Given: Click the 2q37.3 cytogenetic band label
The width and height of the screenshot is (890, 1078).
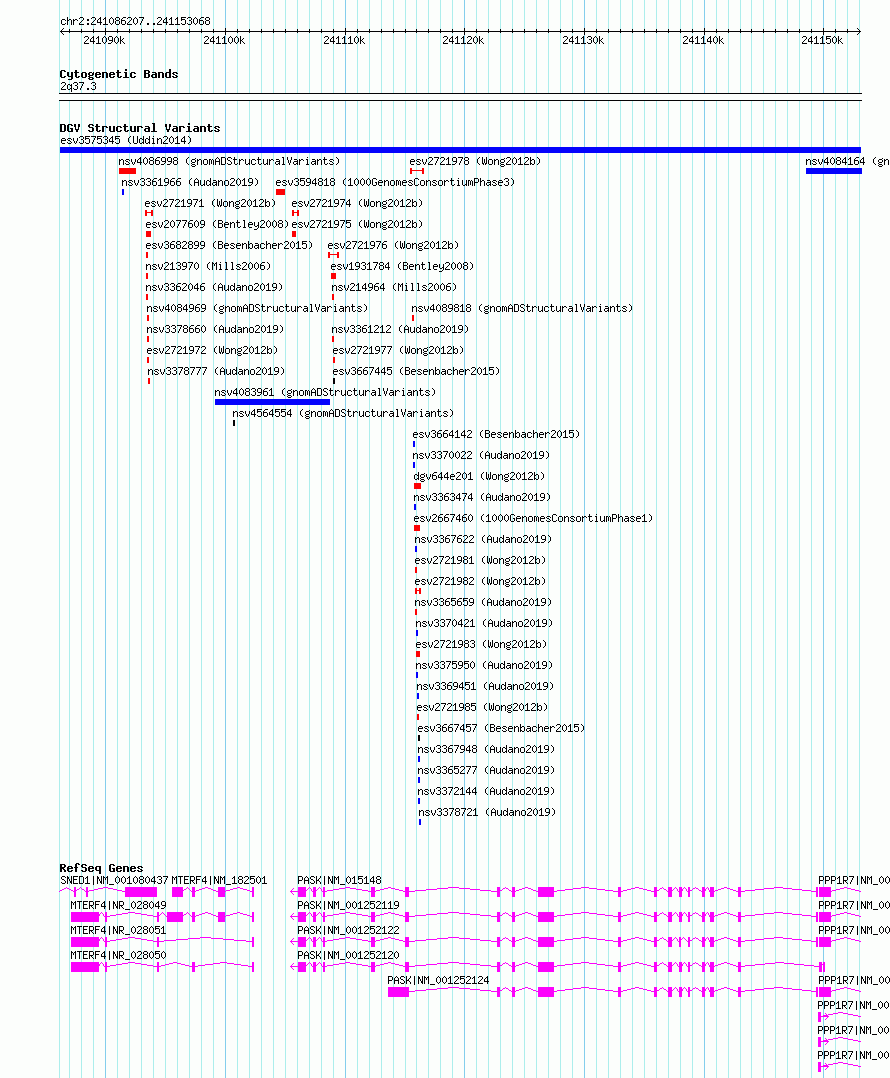Looking at the screenshot, I should coord(78,87).
